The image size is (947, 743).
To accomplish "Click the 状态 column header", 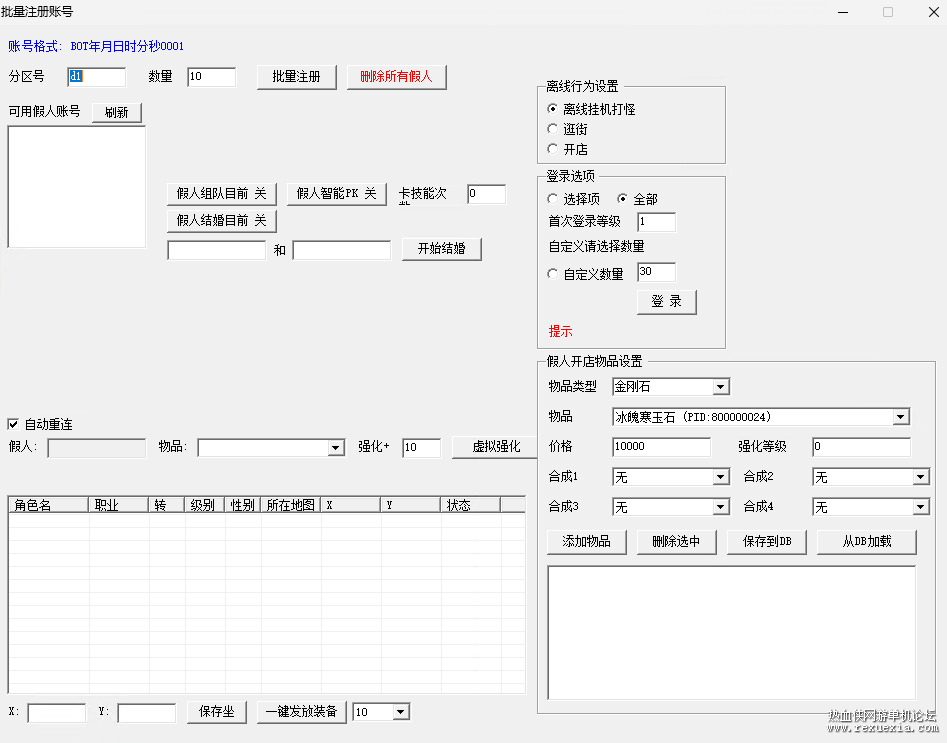I will (x=470, y=505).
